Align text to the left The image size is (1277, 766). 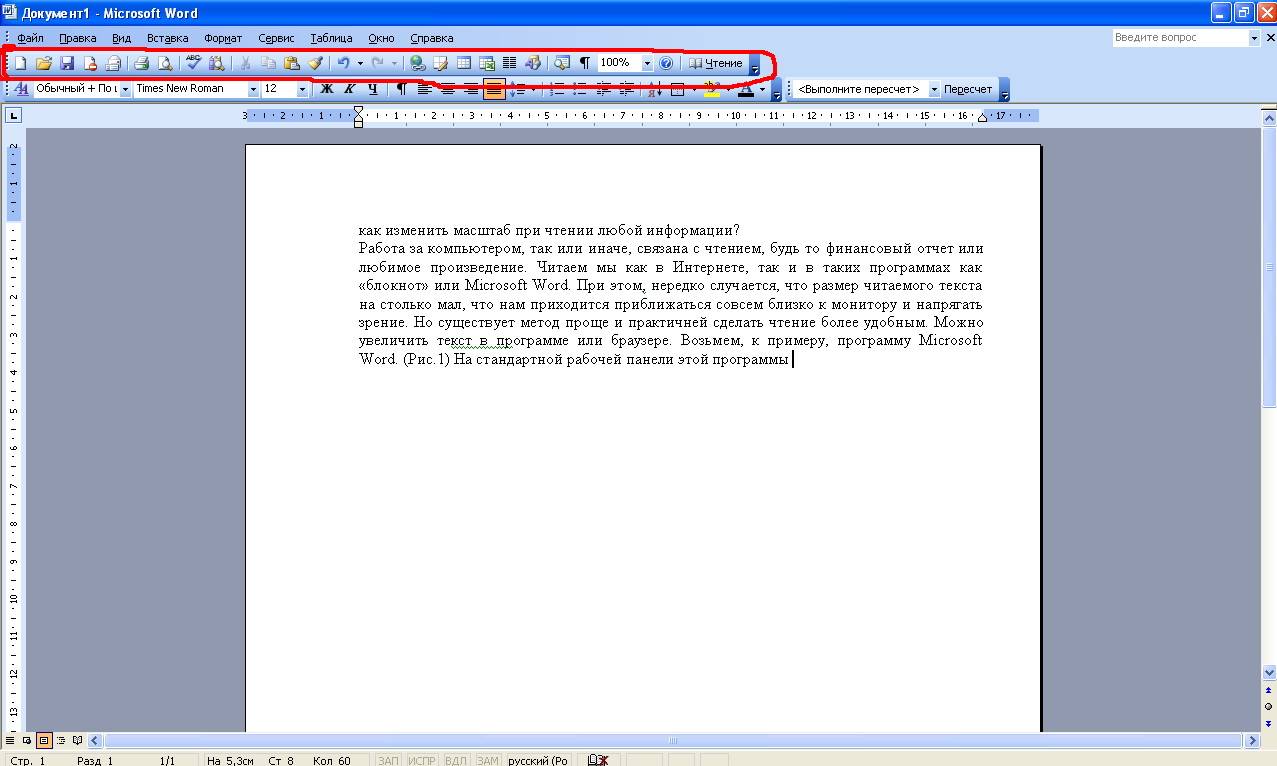pos(424,89)
